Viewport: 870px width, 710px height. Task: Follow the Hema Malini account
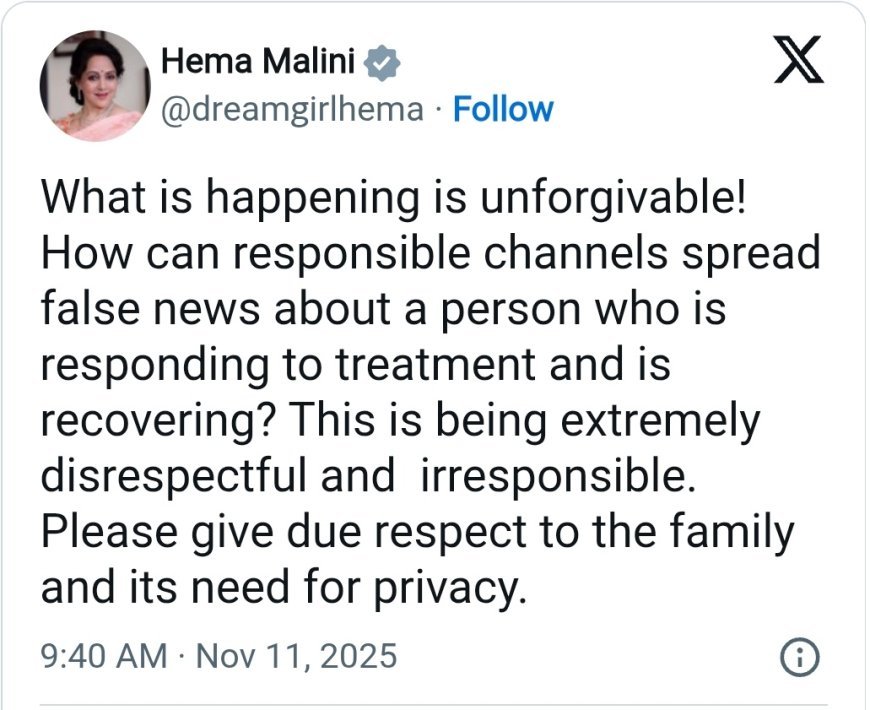tap(503, 108)
